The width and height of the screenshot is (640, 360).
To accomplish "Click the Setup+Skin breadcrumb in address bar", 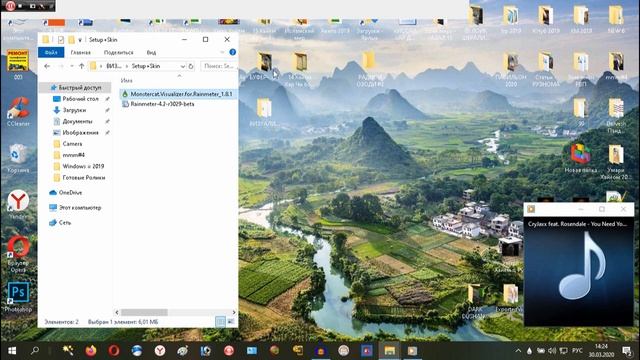I will (x=146, y=66).
